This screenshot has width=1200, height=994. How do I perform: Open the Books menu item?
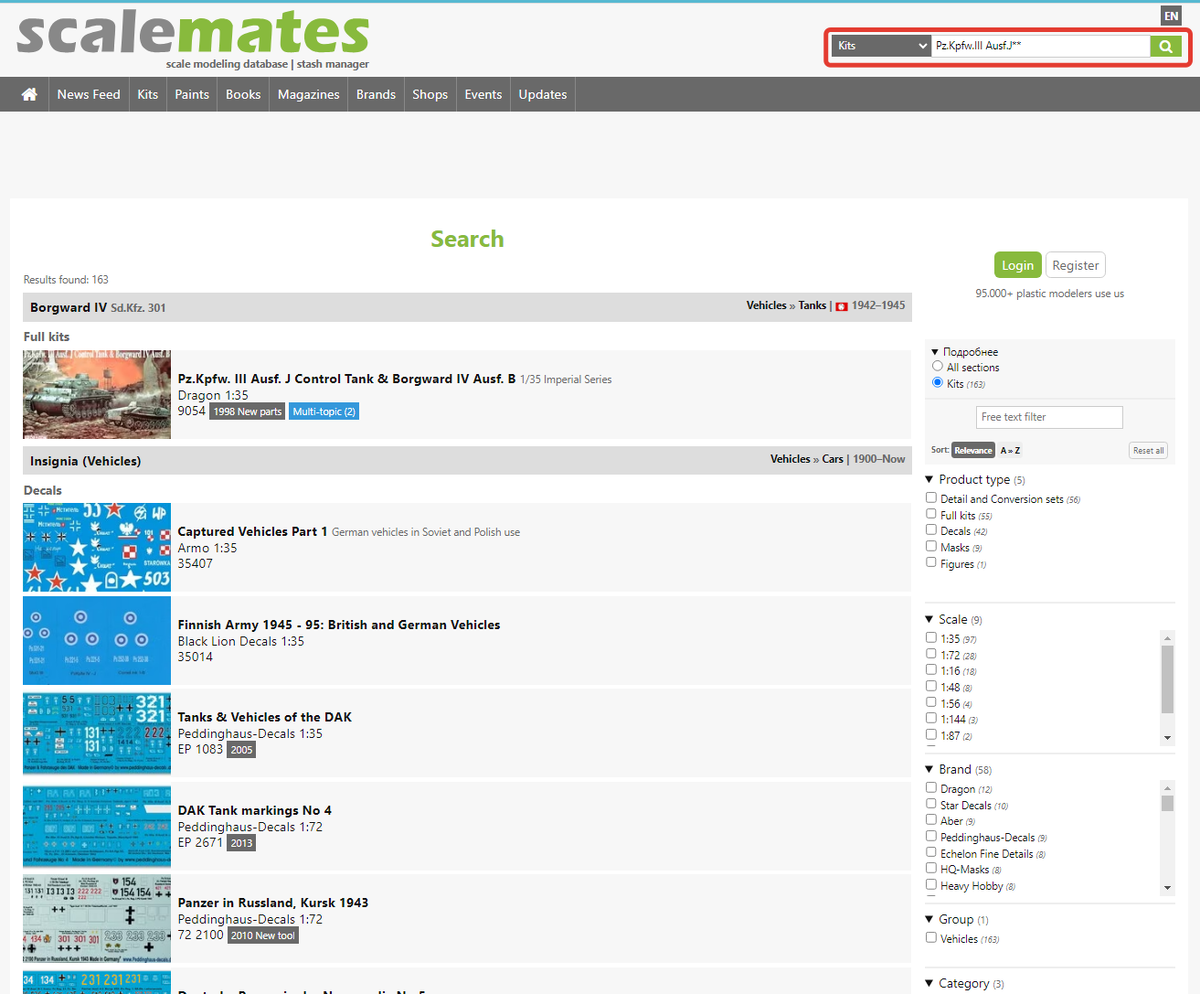pos(243,94)
